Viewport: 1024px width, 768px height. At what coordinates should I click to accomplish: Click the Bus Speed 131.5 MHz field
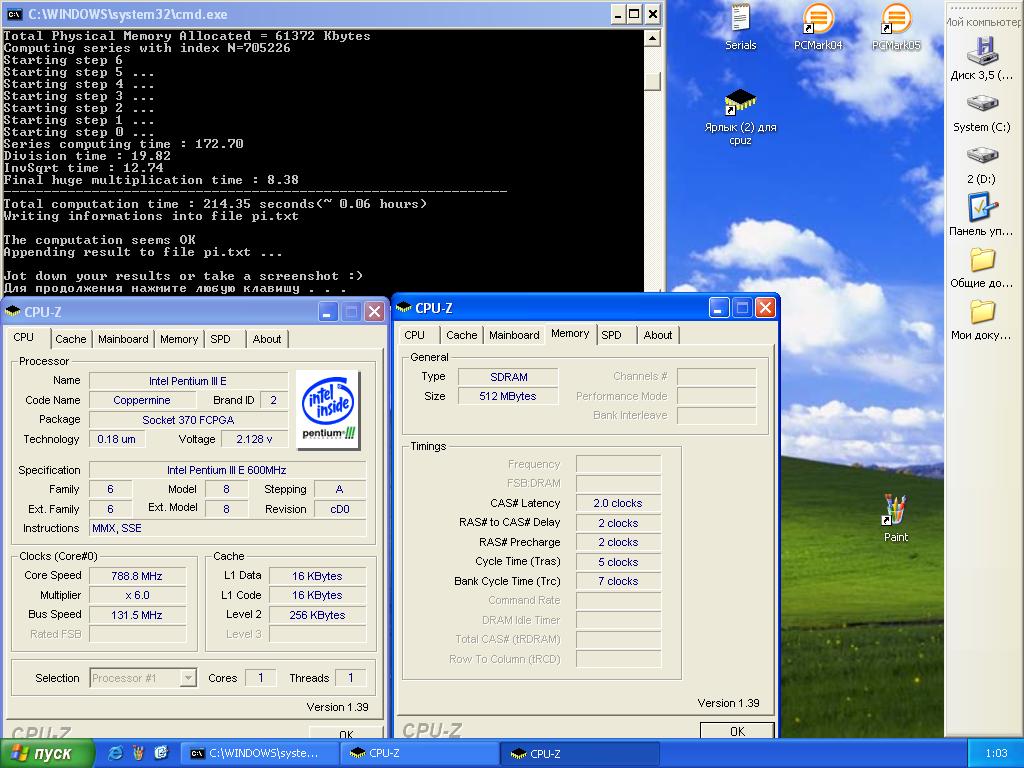tap(137, 615)
